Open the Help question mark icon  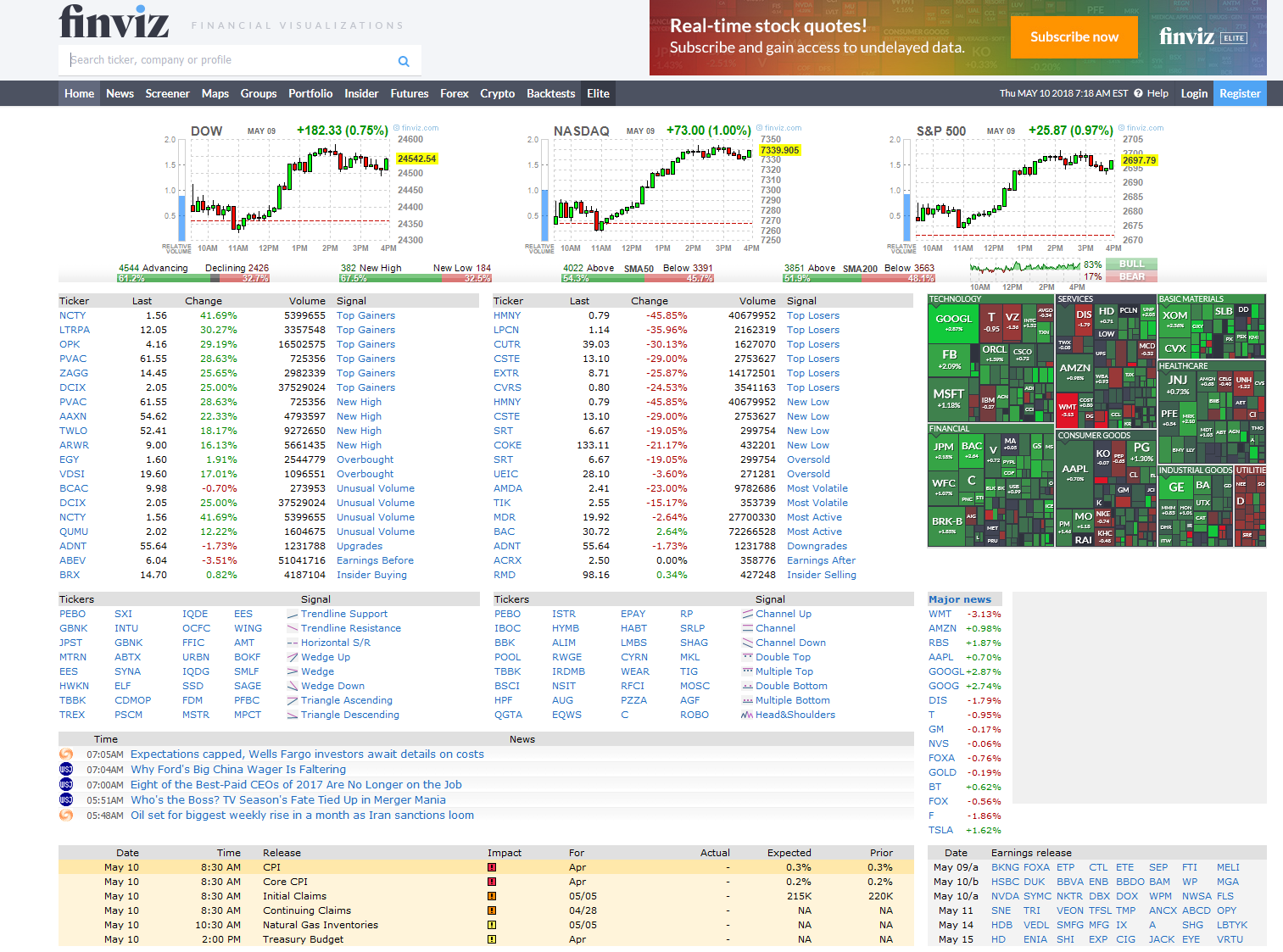pyautogui.click(x=1138, y=93)
